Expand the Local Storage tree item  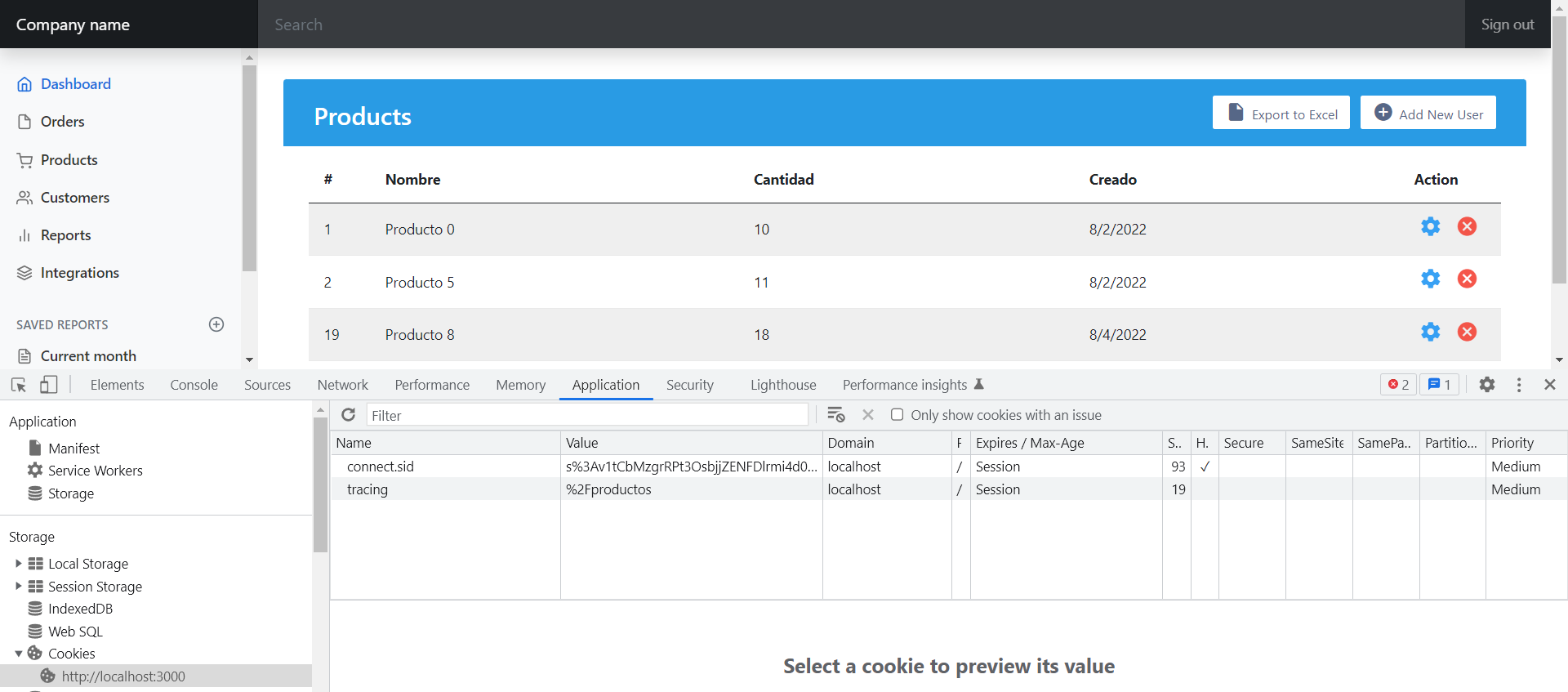click(x=19, y=564)
